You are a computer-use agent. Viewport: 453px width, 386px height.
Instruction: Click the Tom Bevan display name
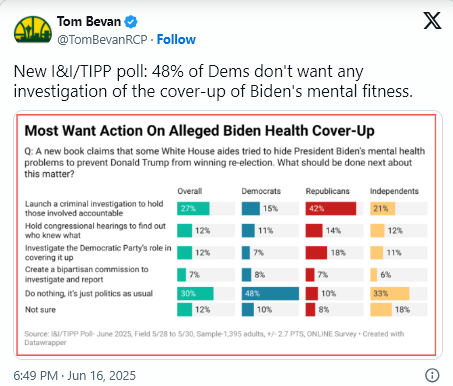click(89, 22)
